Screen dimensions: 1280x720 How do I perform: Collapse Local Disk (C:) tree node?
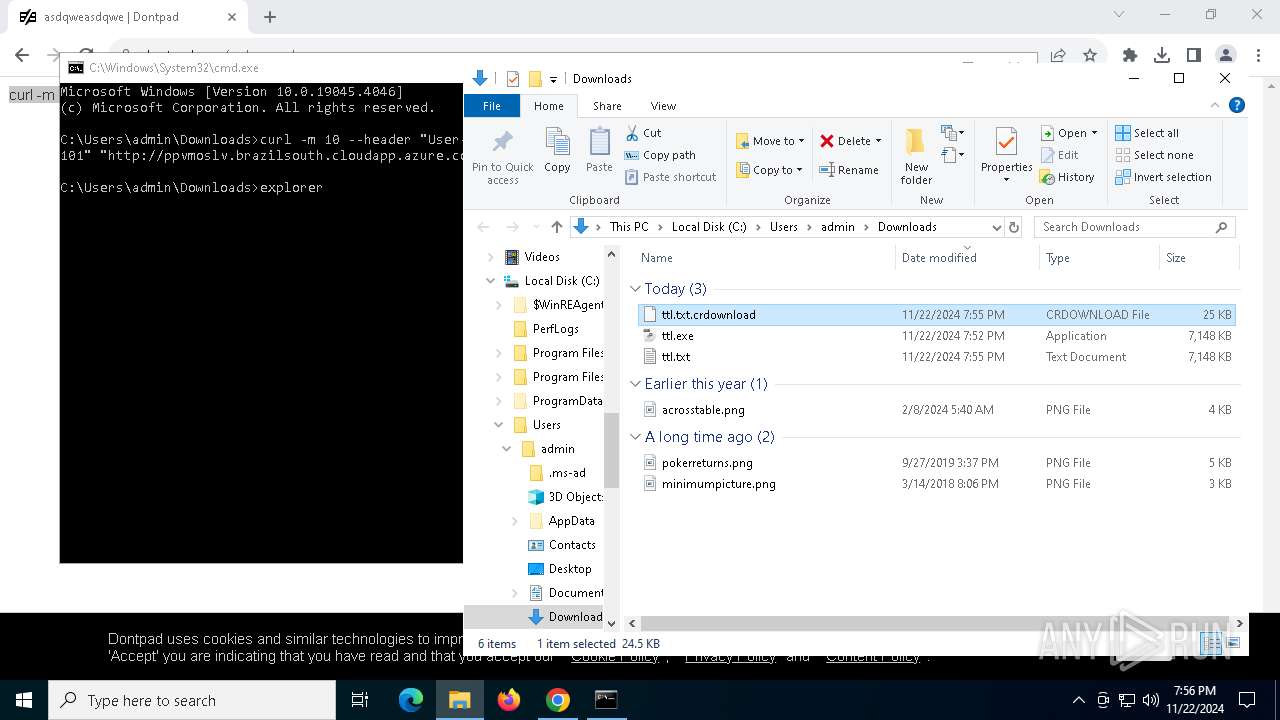491,281
